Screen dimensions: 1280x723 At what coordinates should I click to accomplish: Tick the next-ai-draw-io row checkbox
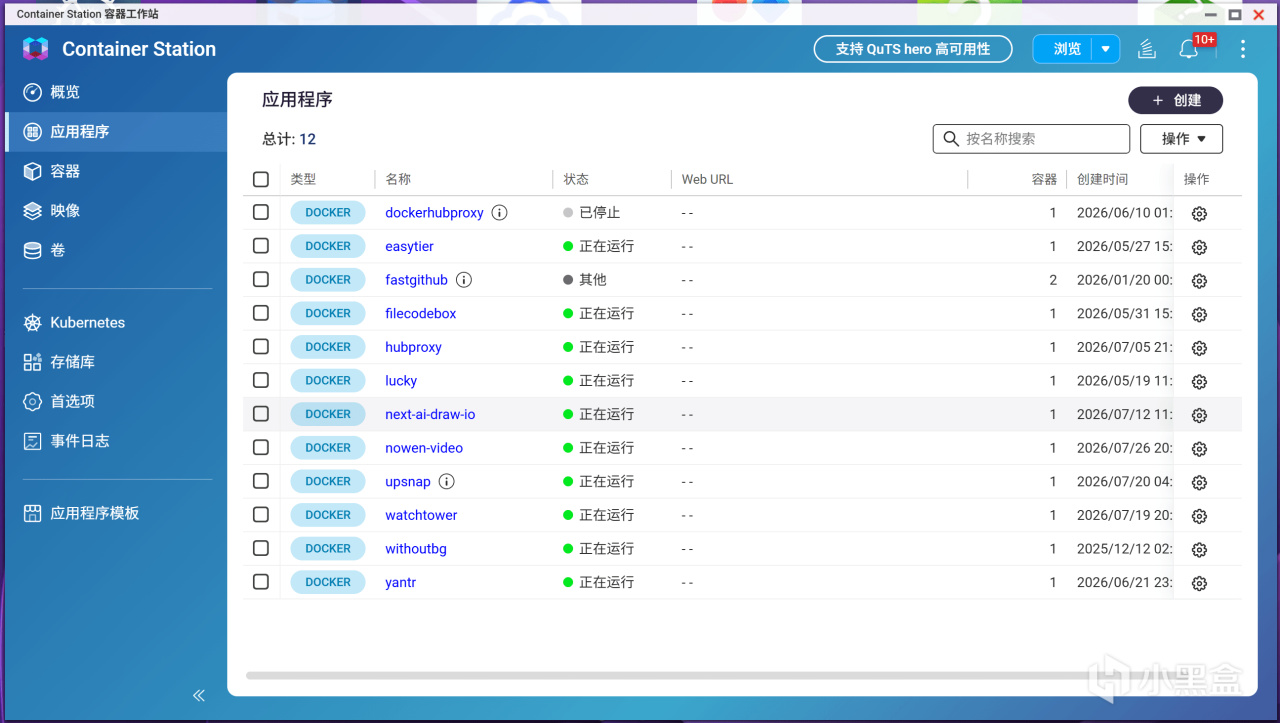coord(261,414)
